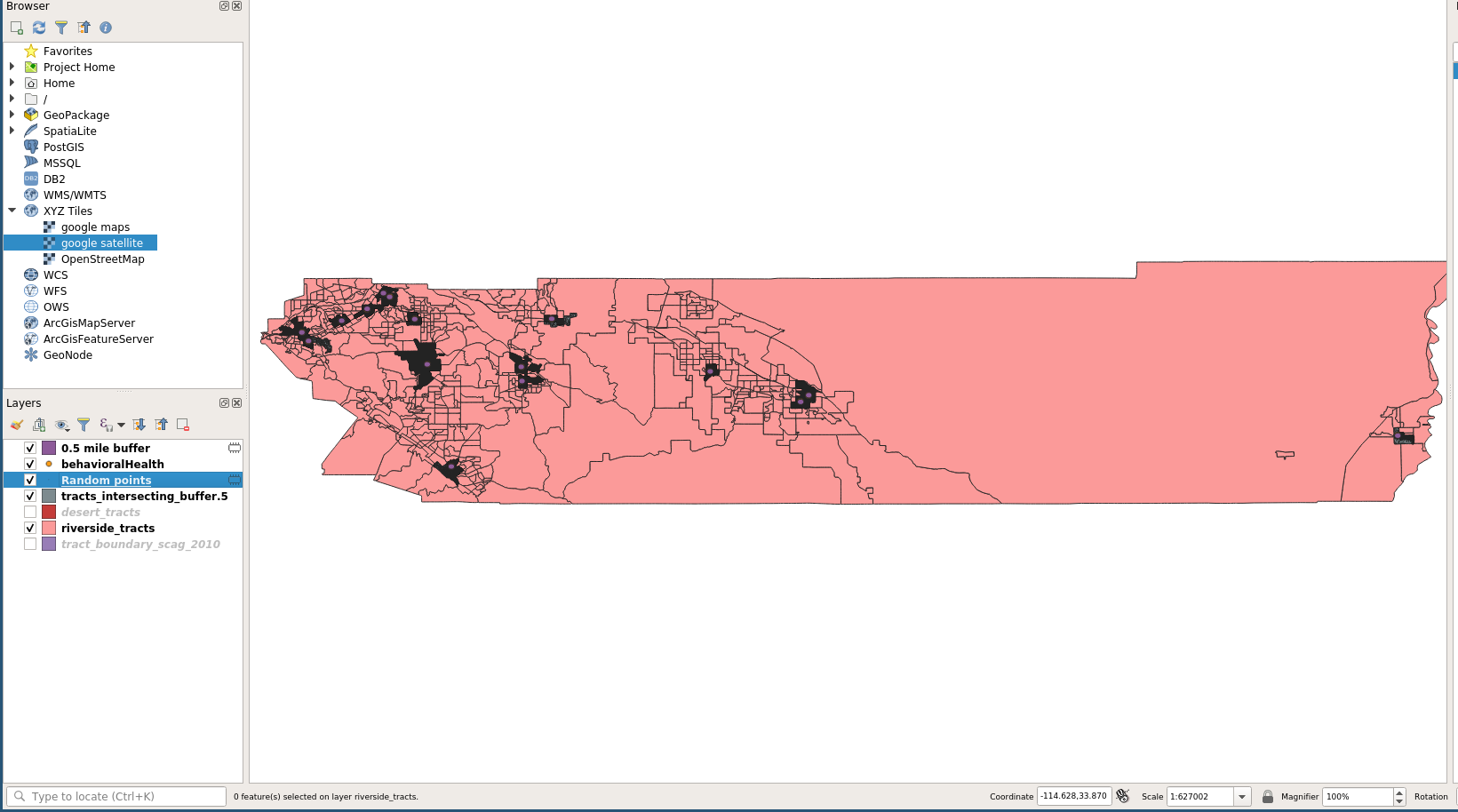Open the Layer Styling brush icon
The height and width of the screenshot is (812, 1458).
17,425
